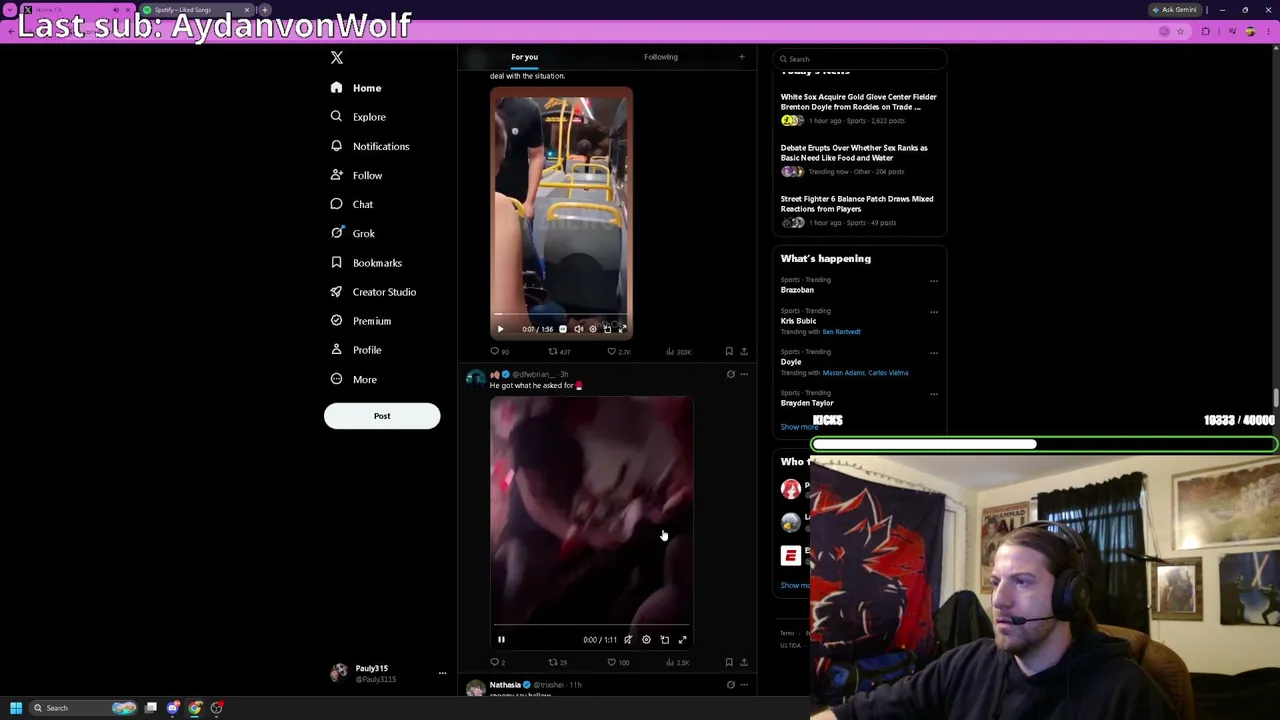Switch to the Following tab
Screen dimensions: 1280x720
(x=661, y=57)
